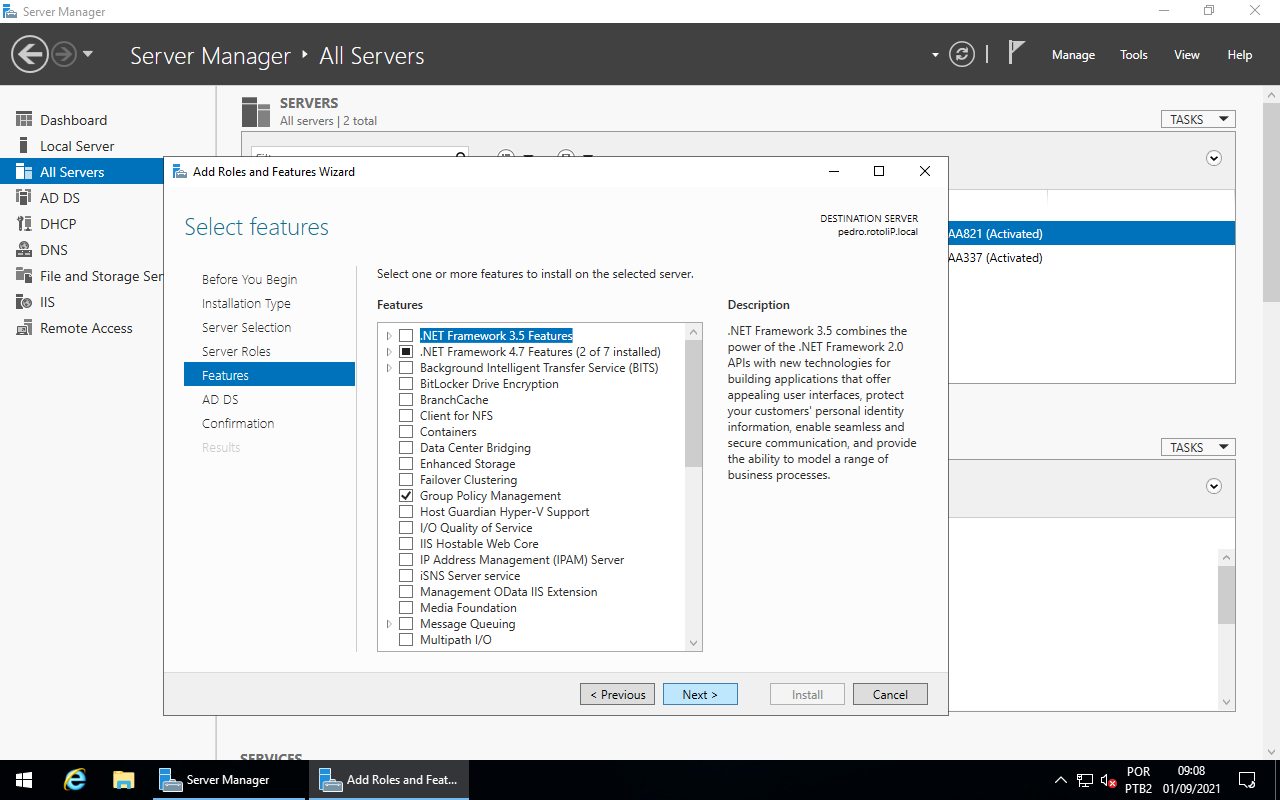Click the refresh icon in Server Manager toolbar
1280x800 pixels.
pos(962,54)
